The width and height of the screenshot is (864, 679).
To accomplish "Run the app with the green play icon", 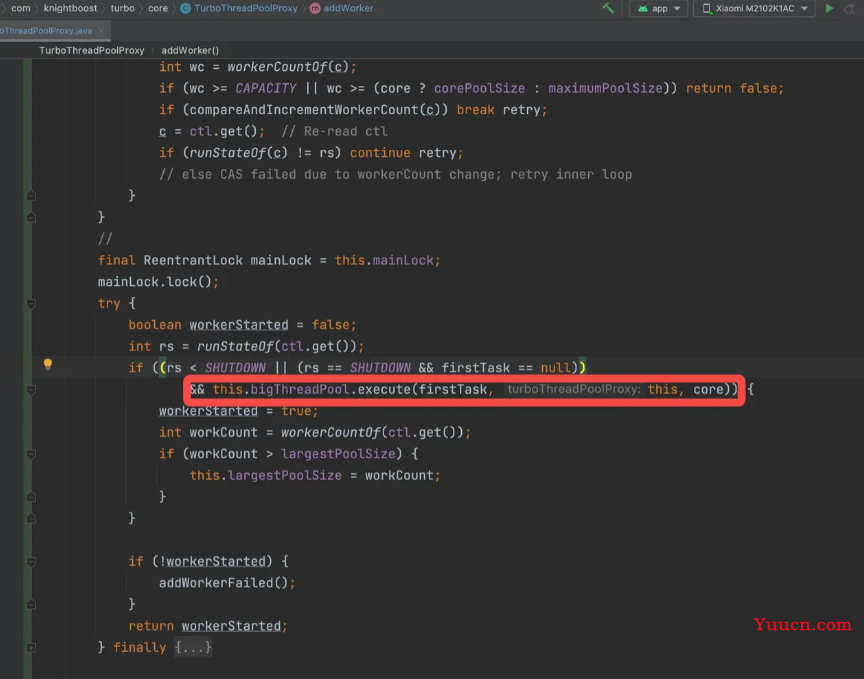I will 829,8.
